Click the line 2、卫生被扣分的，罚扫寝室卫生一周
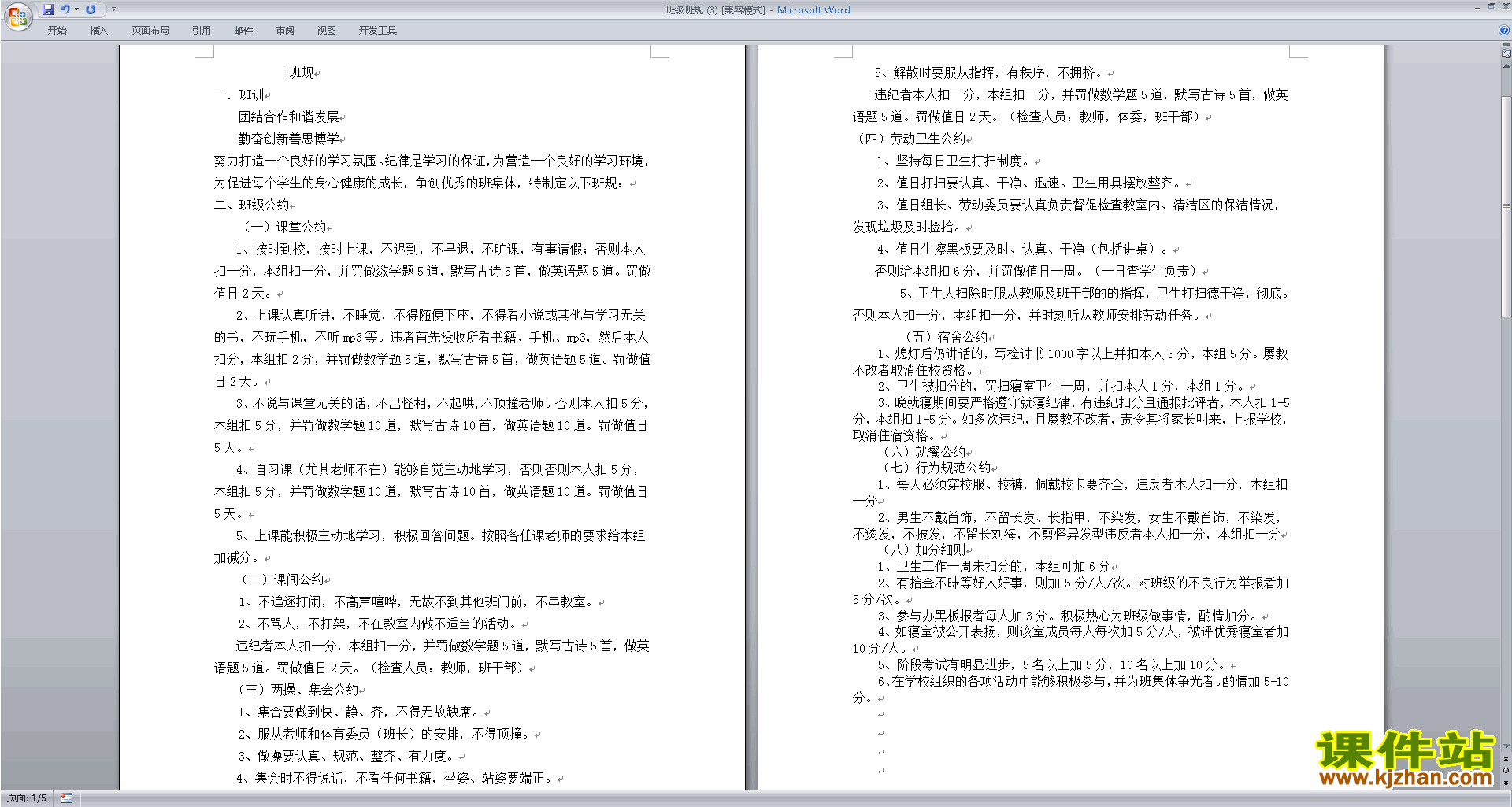Image resolution: width=1512 pixels, height=807 pixels. click(x=1062, y=386)
